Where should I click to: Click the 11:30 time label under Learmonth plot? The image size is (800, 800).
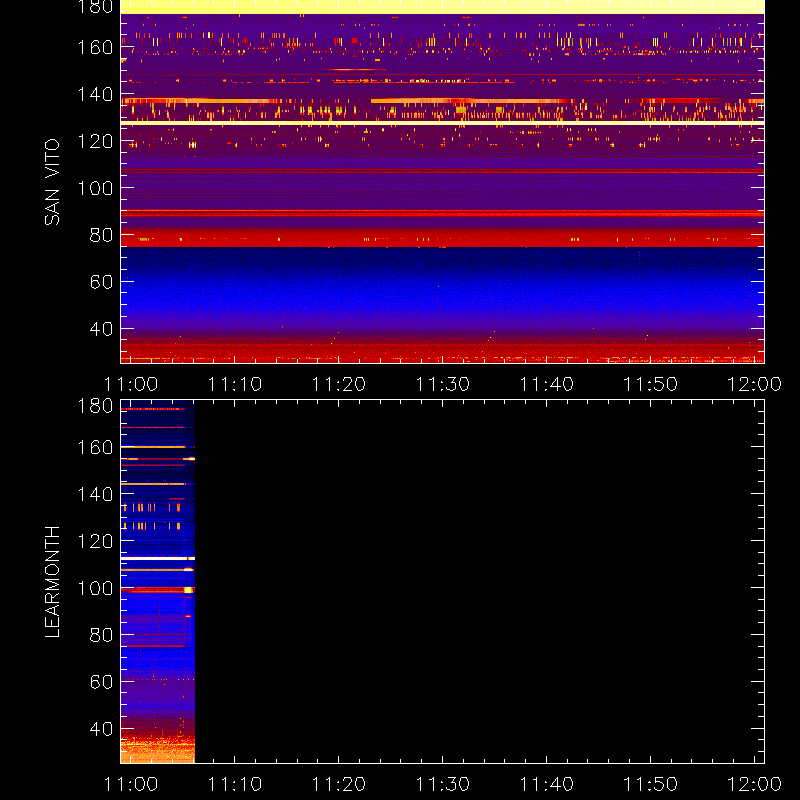[442, 784]
